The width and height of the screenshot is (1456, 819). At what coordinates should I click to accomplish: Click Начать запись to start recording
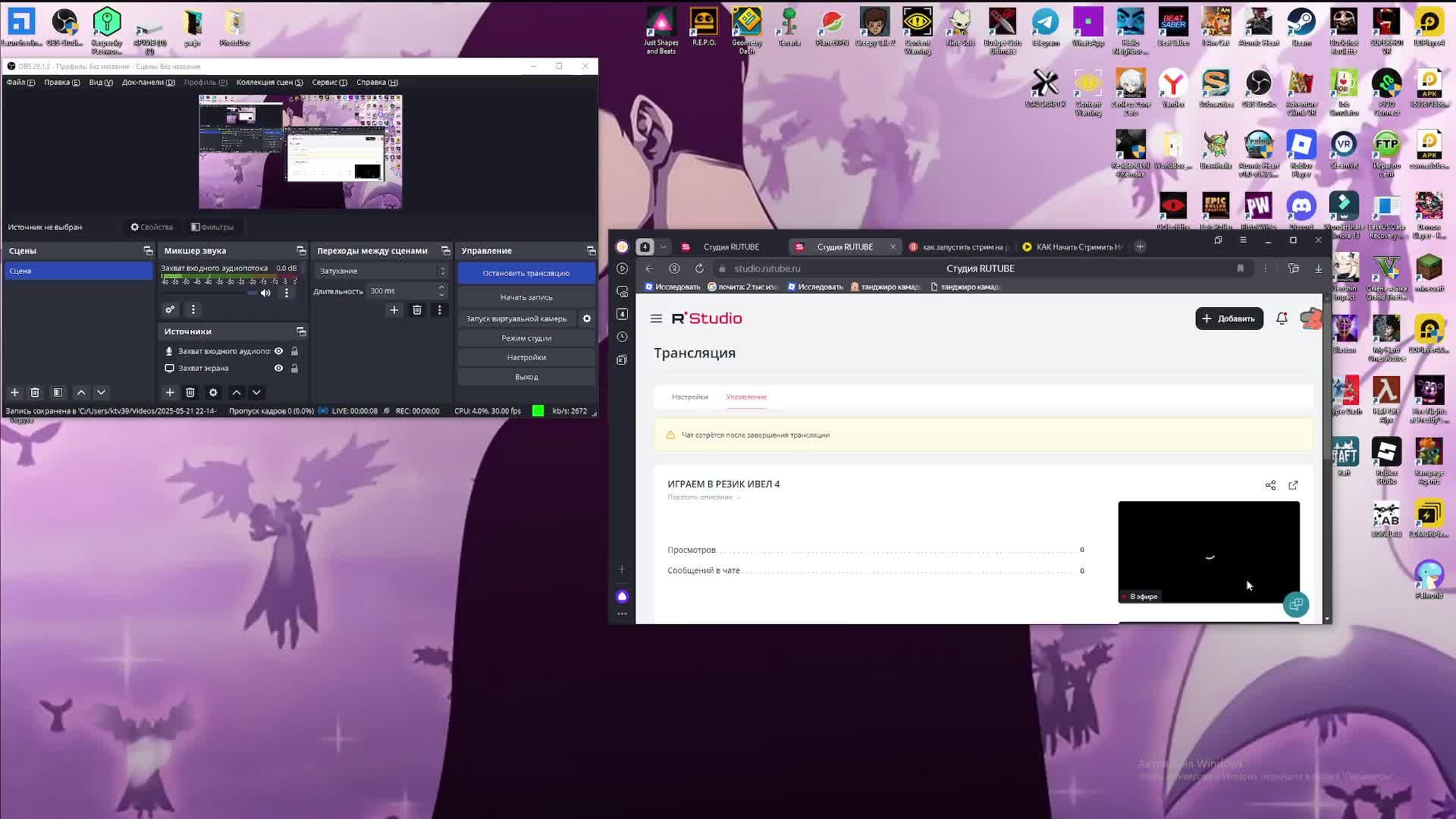[x=526, y=297]
